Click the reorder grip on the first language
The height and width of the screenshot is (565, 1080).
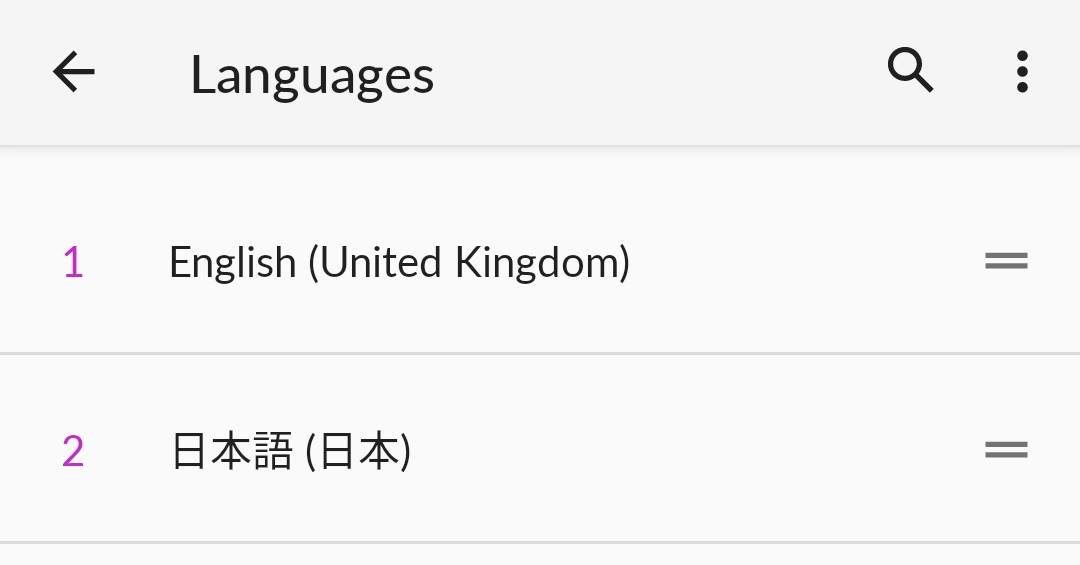pyautogui.click(x=1006, y=262)
